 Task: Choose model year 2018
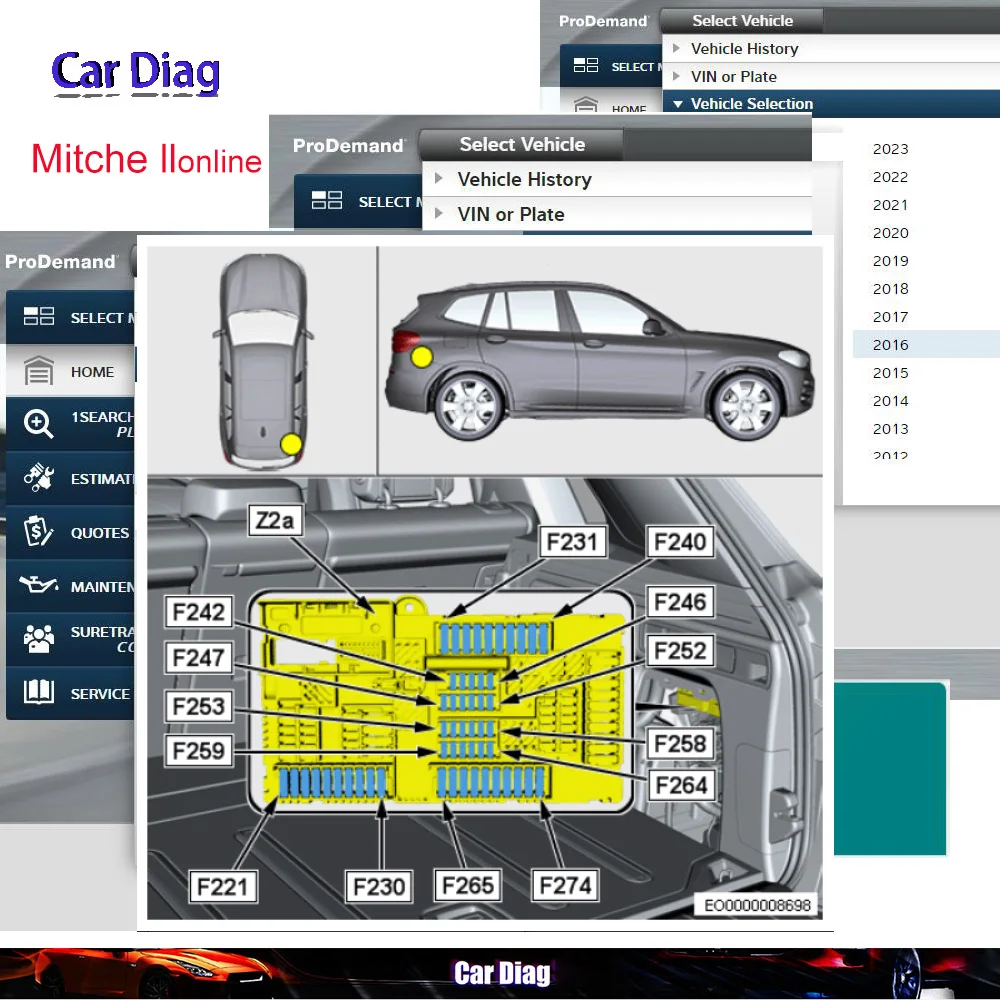coord(890,289)
